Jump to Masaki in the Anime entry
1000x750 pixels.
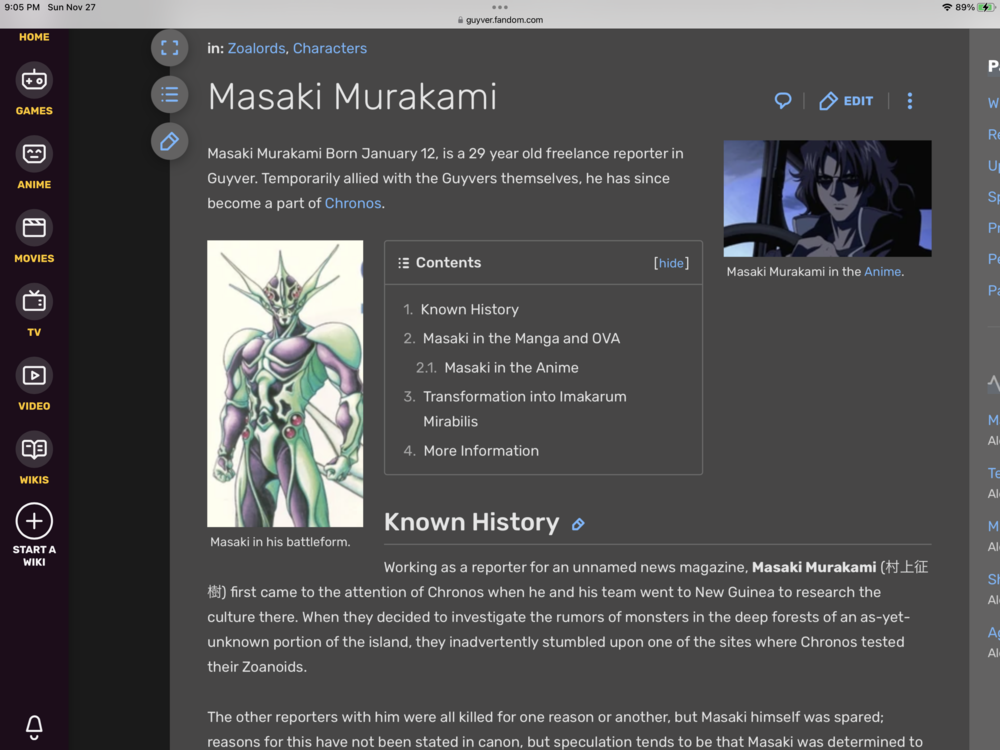pyautogui.click(x=511, y=368)
